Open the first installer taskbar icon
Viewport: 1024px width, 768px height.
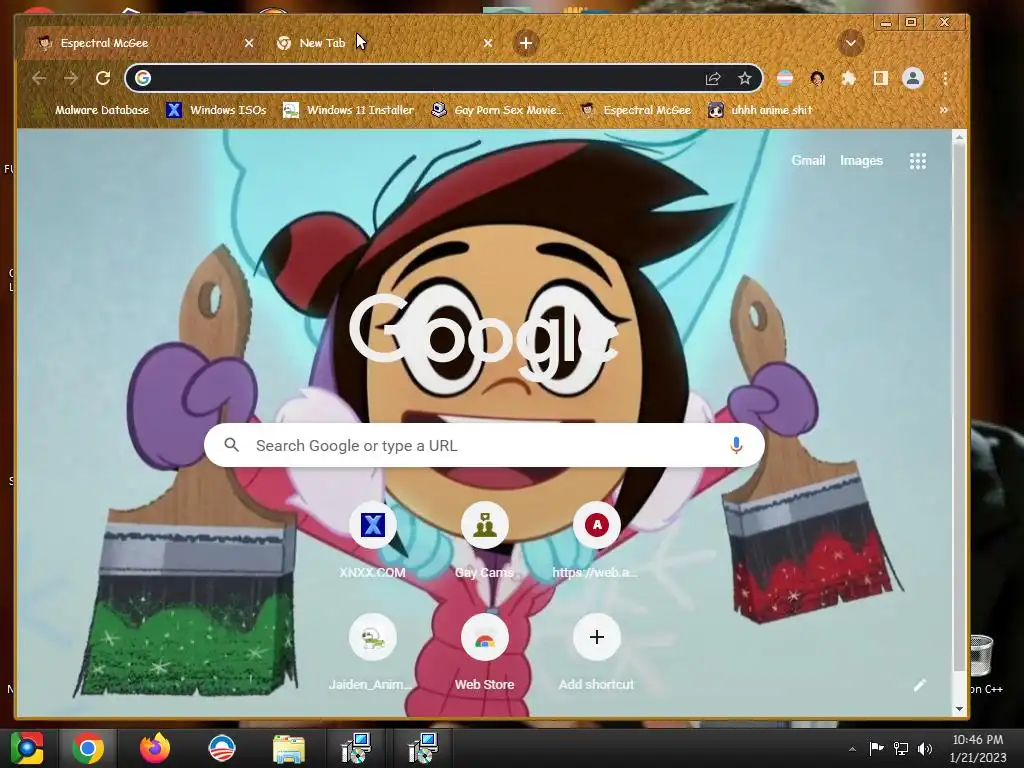[x=355, y=748]
